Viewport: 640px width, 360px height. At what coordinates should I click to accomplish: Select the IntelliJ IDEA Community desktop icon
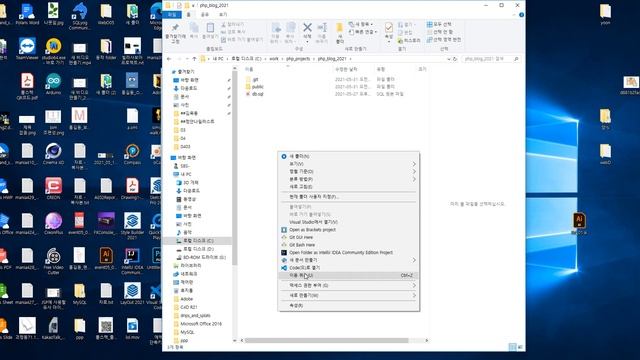[132, 261]
